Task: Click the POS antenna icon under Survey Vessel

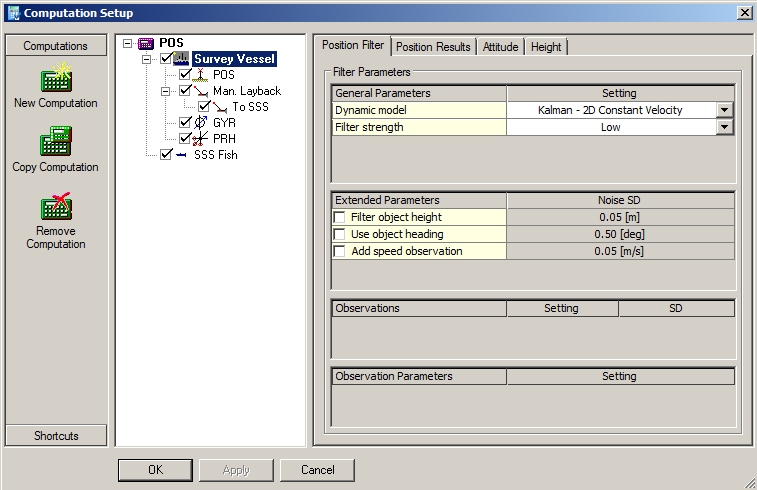Action: 200,75
